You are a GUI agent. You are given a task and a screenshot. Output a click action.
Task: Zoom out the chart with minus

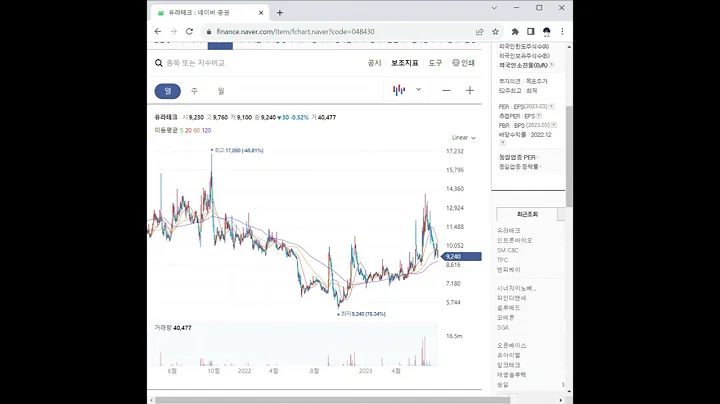446,90
